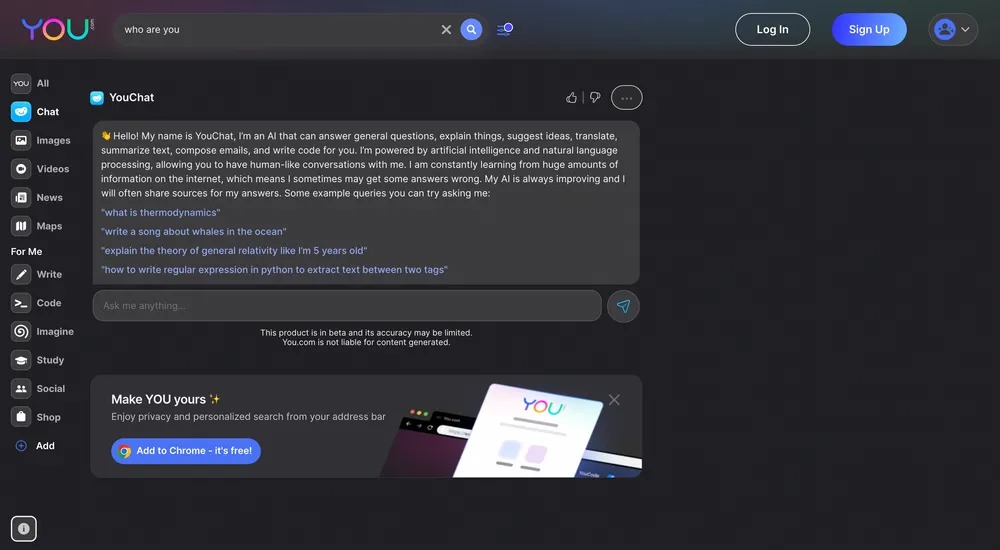
Task: Click the python regular expression example query
Action: click(x=274, y=270)
